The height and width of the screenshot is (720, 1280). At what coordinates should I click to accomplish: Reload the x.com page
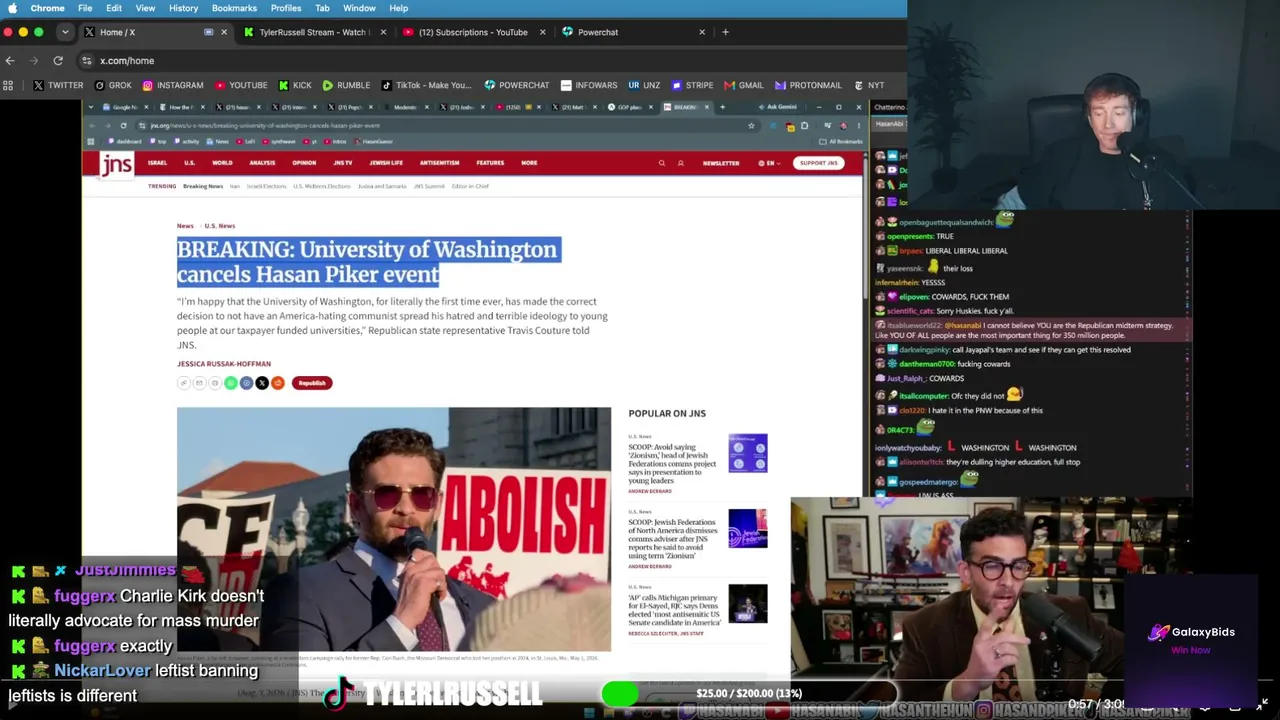58,61
